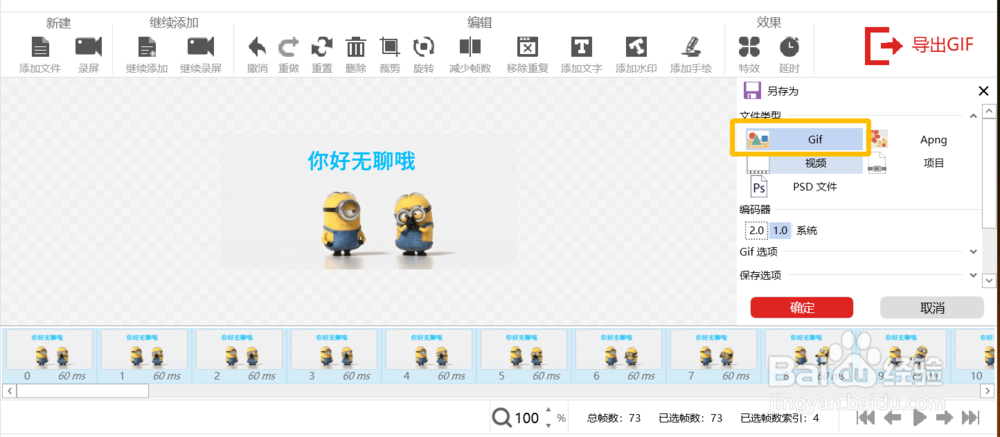The image size is (1000, 437).
Task: Delete frames with 删除 trash icon
Action: coord(356,47)
